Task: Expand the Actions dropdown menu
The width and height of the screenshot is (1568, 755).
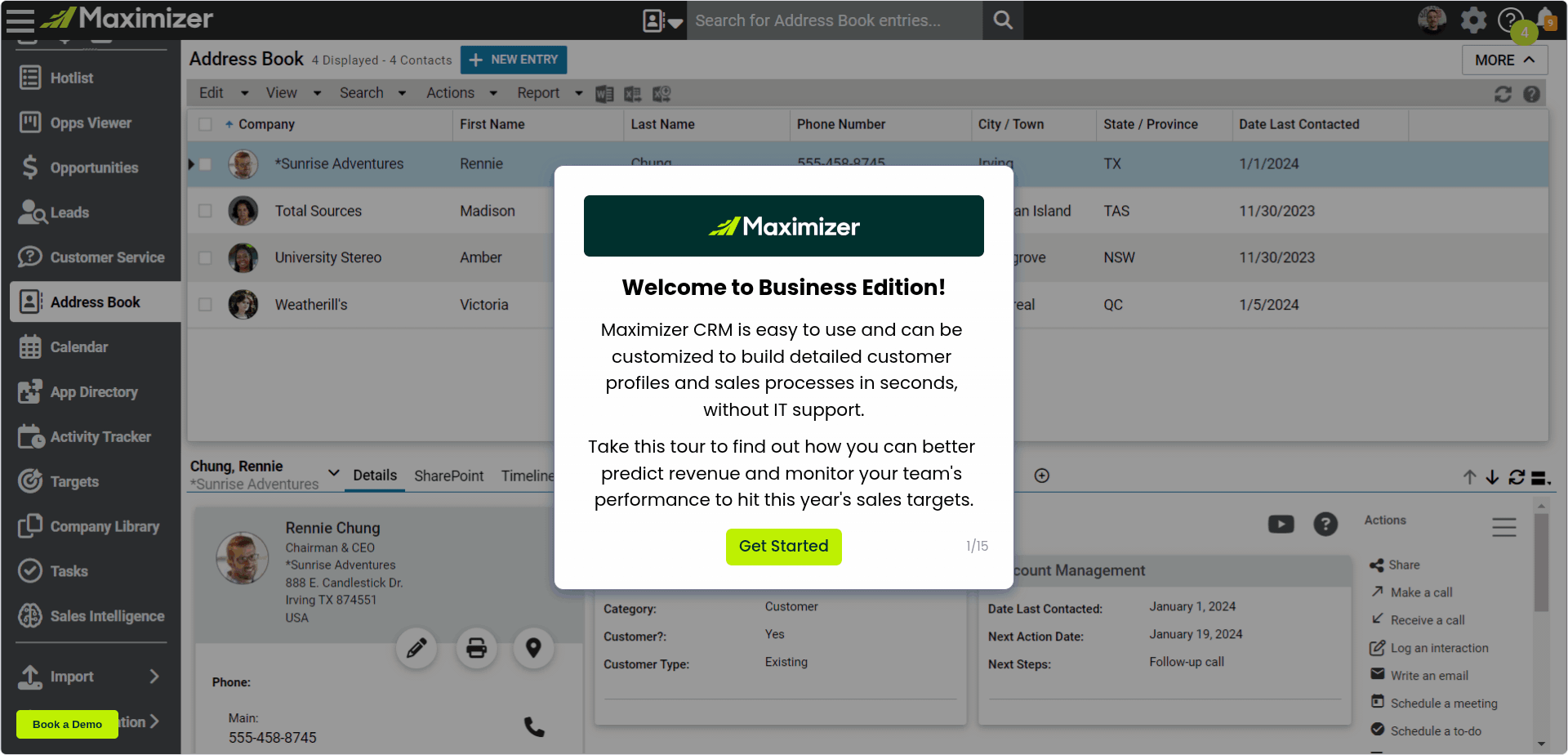Action: coord(461,93)
